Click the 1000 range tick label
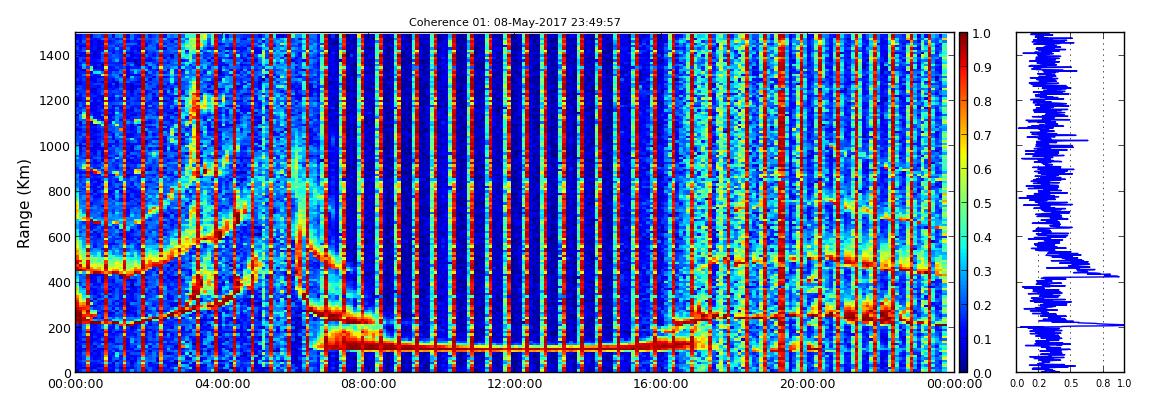 [x=56, y=147]
